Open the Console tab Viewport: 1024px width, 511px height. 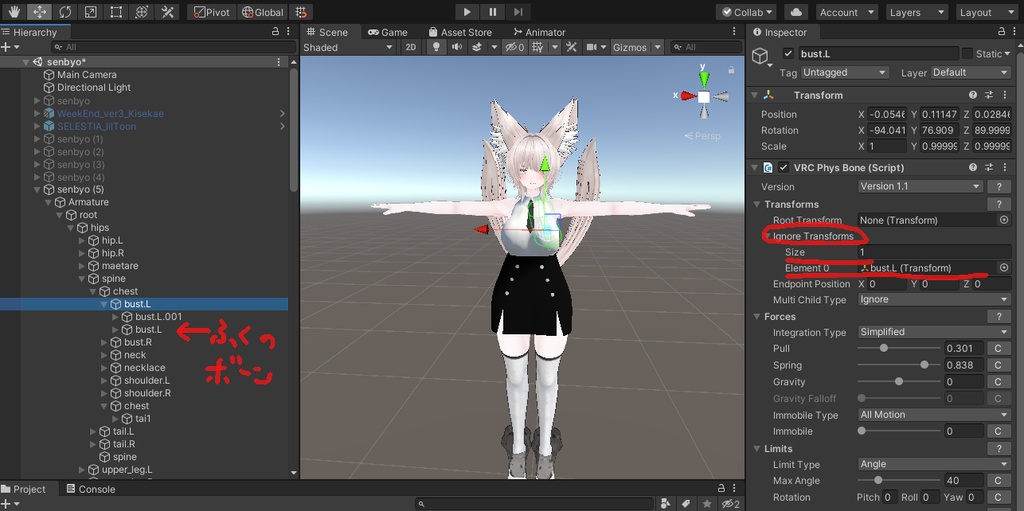91,489
